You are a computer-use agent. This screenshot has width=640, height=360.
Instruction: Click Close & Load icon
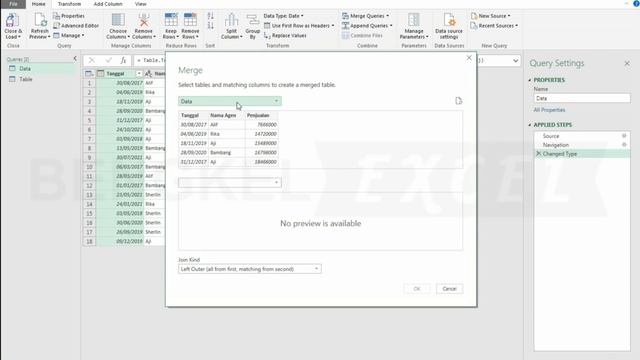coord(13,20)
